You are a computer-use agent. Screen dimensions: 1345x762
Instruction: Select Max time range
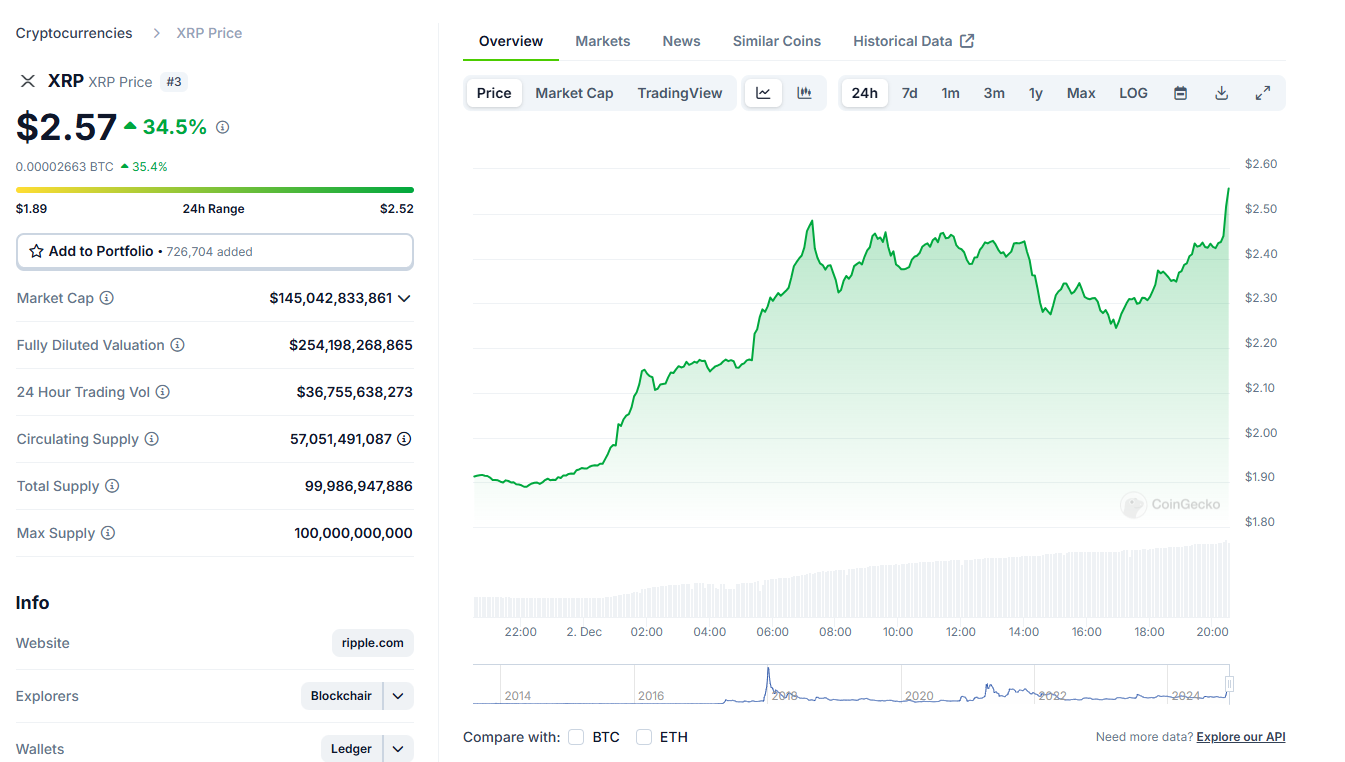[1081, 93]
